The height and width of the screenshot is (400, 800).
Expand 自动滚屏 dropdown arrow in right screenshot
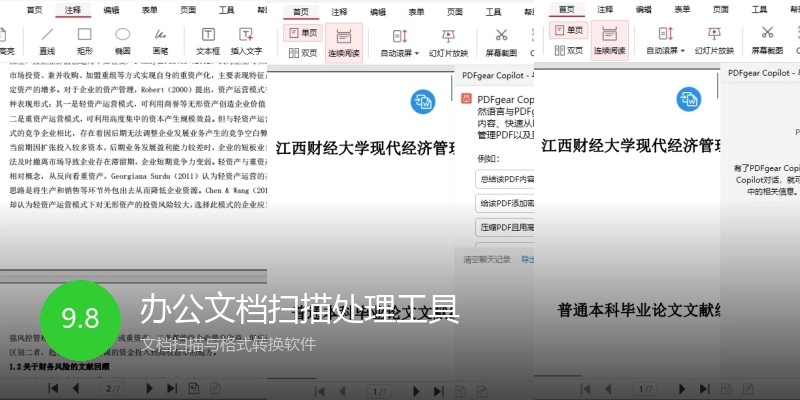coord(682,51)
